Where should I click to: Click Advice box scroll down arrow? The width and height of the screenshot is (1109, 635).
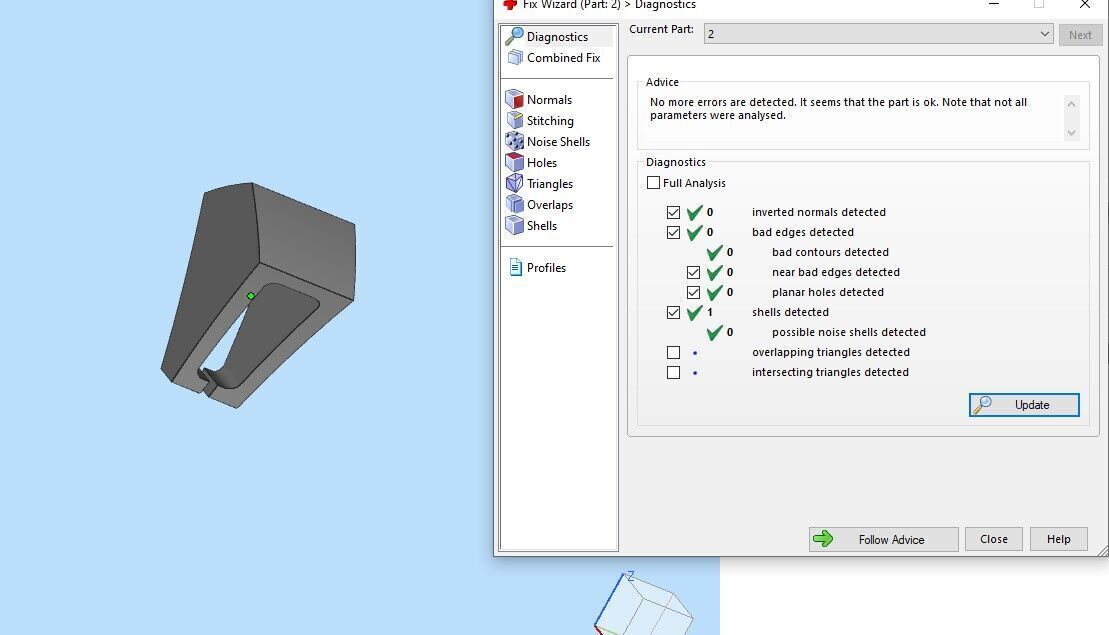1072,132
